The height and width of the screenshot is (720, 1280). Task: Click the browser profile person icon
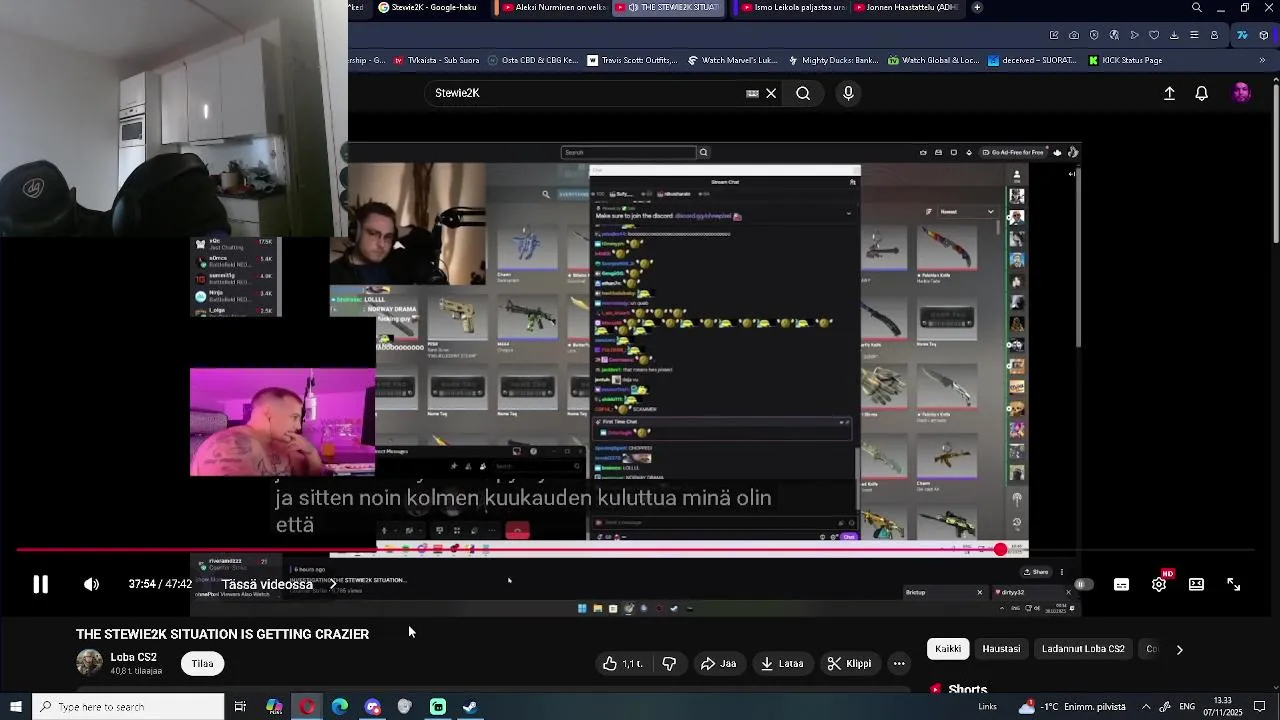1214,35
